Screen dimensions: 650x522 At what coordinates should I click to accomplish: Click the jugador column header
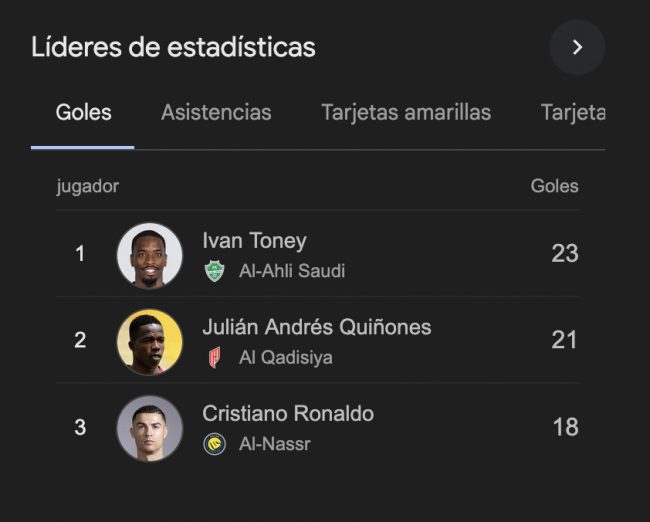pos(87,186)
